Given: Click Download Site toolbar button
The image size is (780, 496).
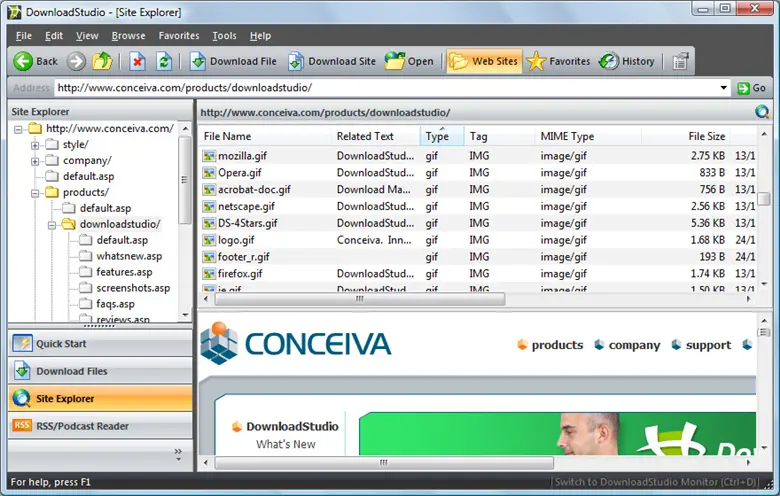Looking at the screenshot, I should (x=332, y=62).
